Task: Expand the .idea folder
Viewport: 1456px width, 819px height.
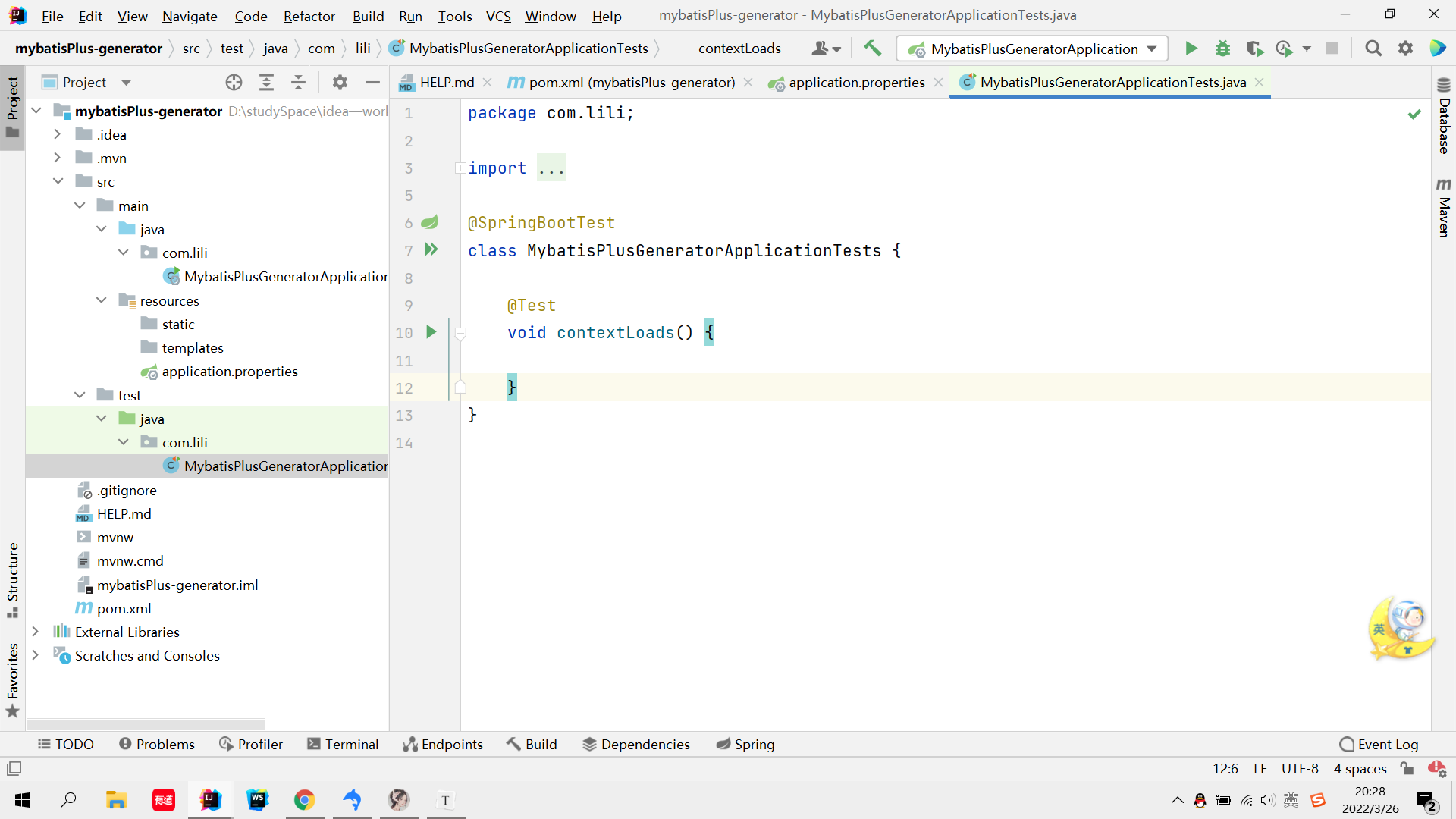Action: pyautogui.click(x=58, y=134)
